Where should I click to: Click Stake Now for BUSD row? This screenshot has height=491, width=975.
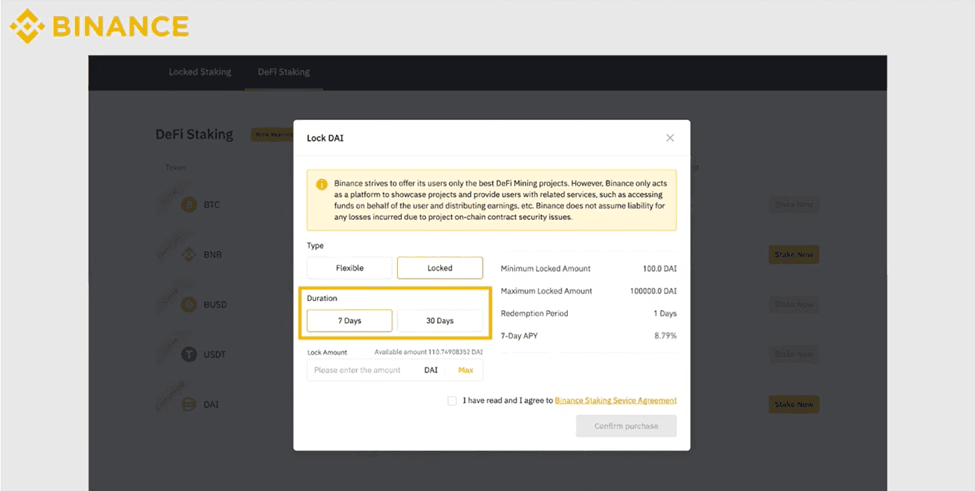coord(793,305)
